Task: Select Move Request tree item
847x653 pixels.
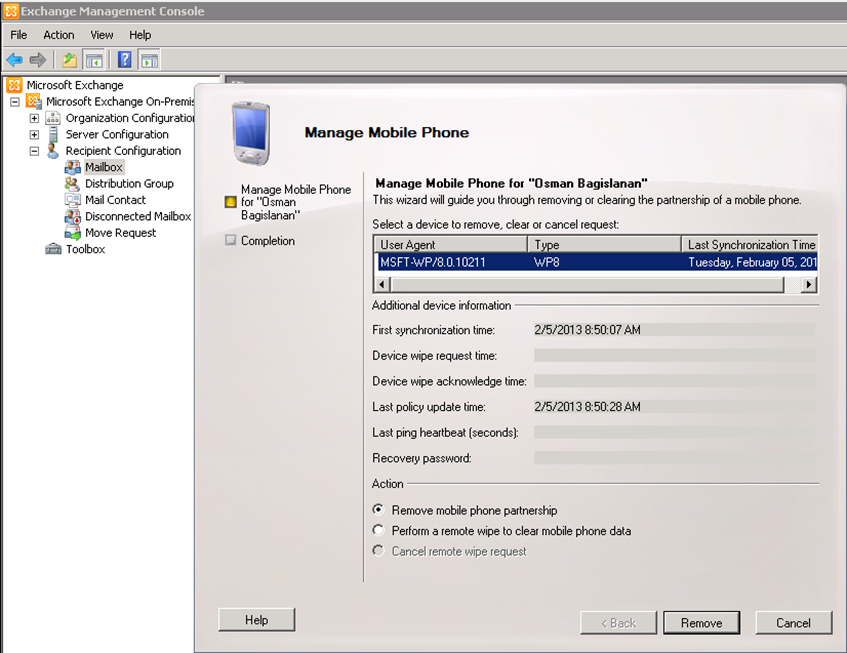Action: coord(120,233)
